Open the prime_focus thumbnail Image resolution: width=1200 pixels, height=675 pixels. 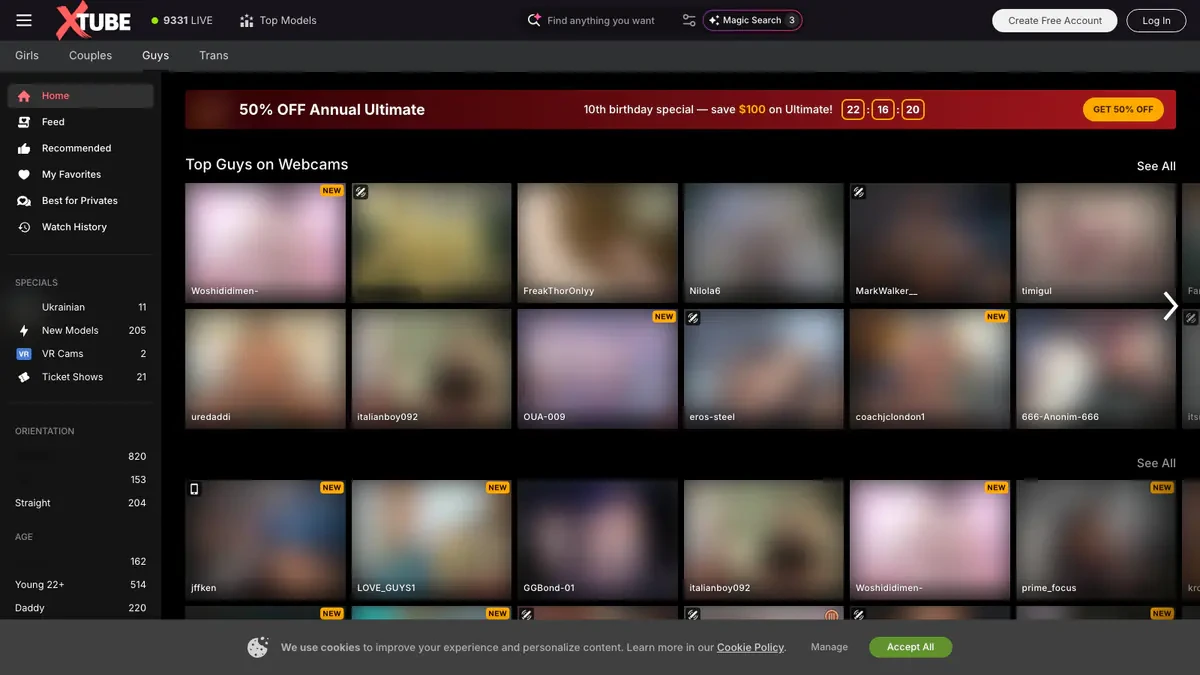point(1095,539)
